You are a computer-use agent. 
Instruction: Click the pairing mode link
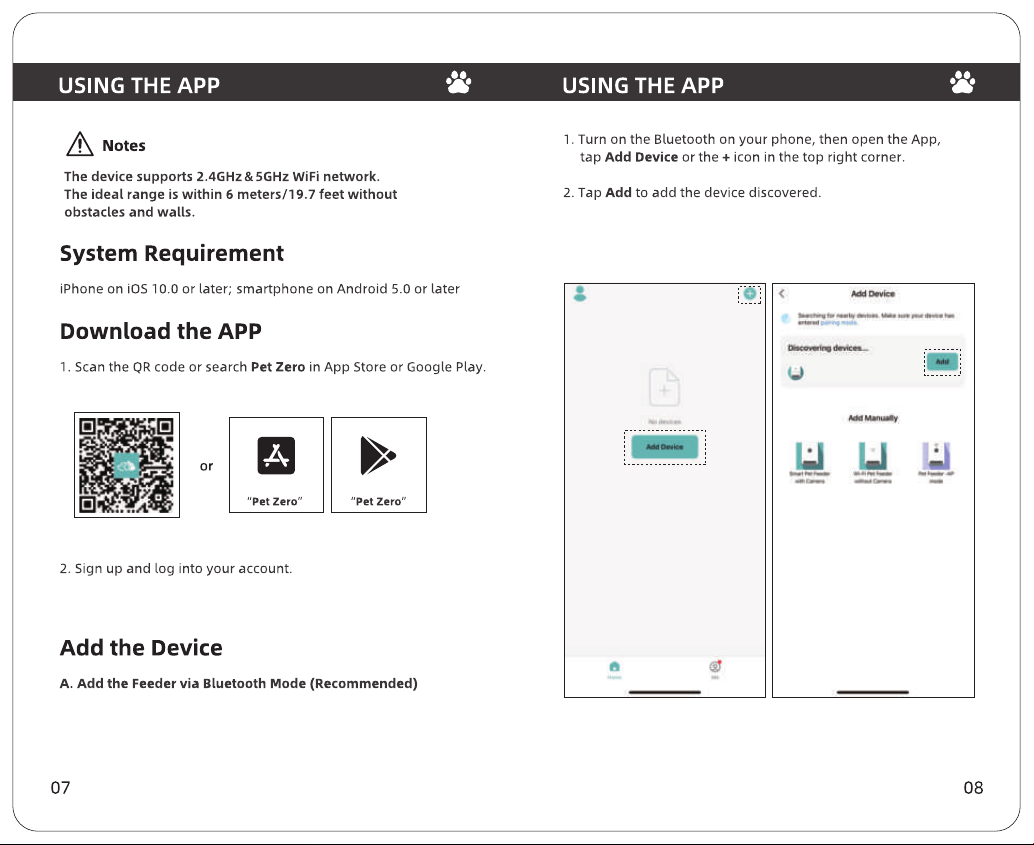[839, 323]
